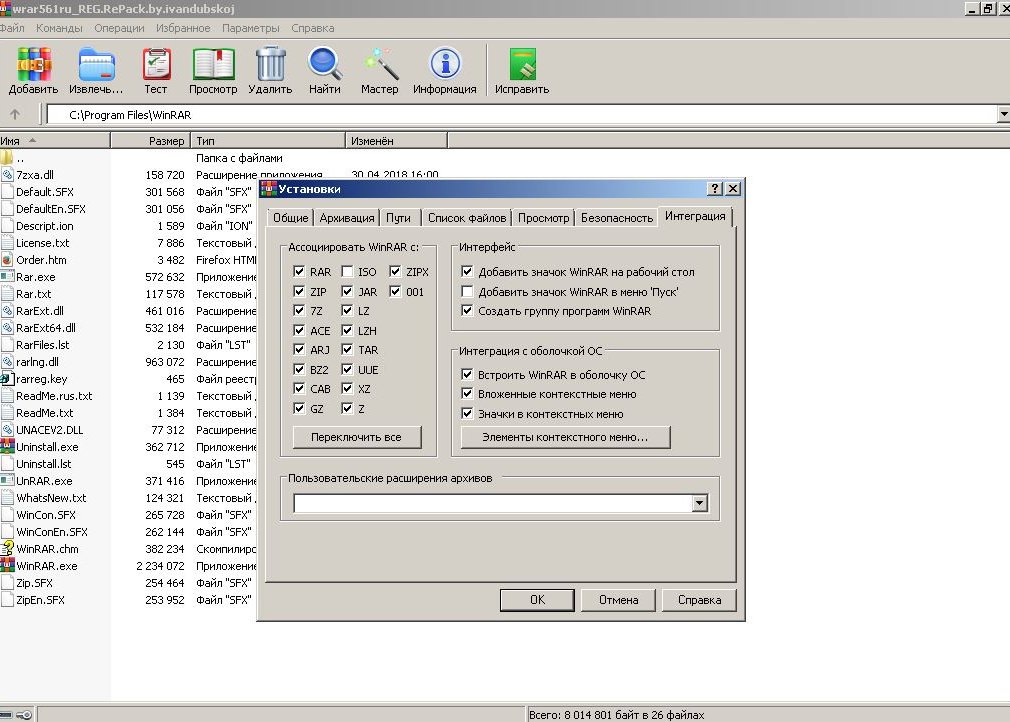Select the Zip.SFX file row
The width and height of the screenshot is (1010, 722).
126,583
